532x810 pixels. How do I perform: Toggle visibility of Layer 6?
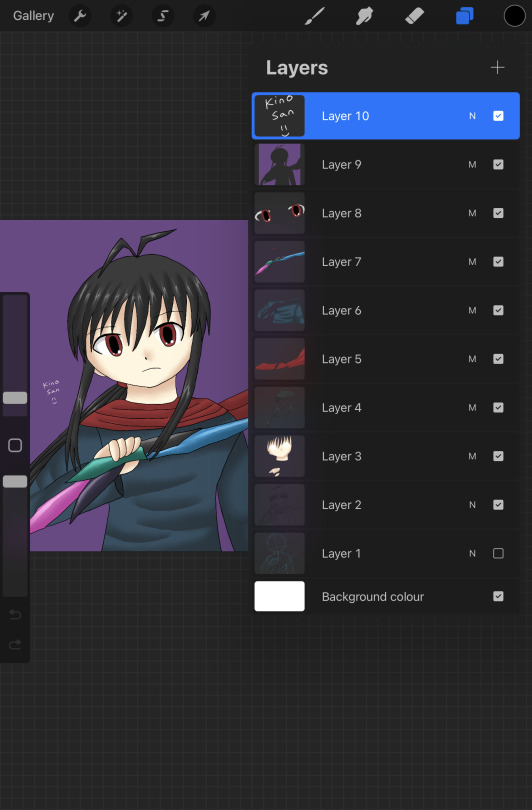[x=498, y=310]
